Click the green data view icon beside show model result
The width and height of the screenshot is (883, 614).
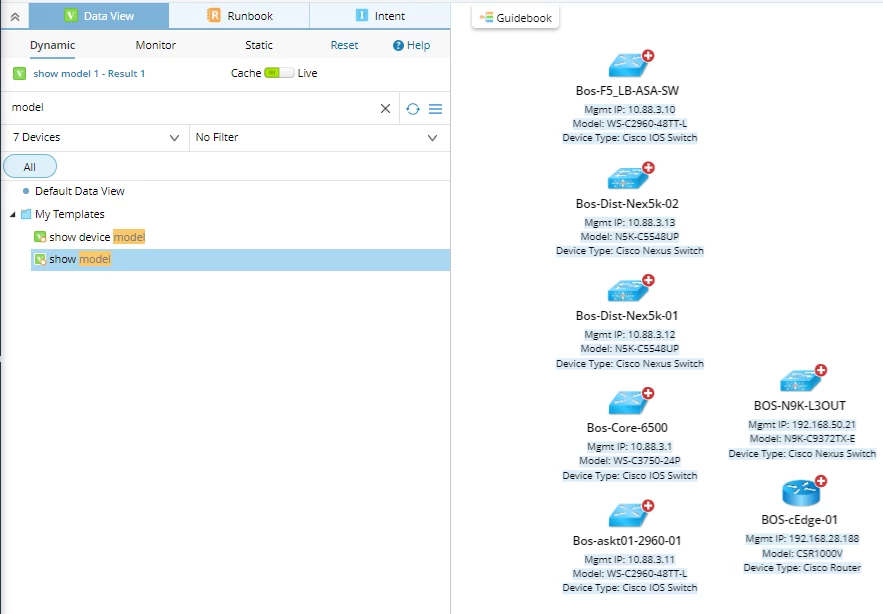tap(19, 73)
